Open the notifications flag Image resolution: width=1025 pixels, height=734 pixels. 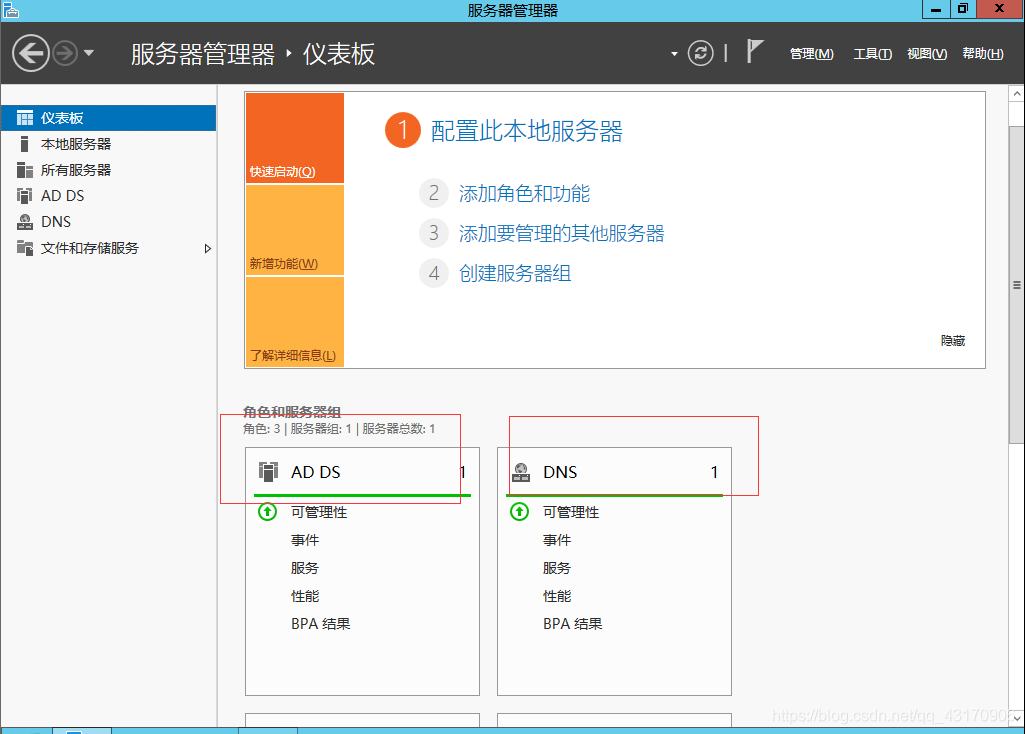tap(755, 52)
